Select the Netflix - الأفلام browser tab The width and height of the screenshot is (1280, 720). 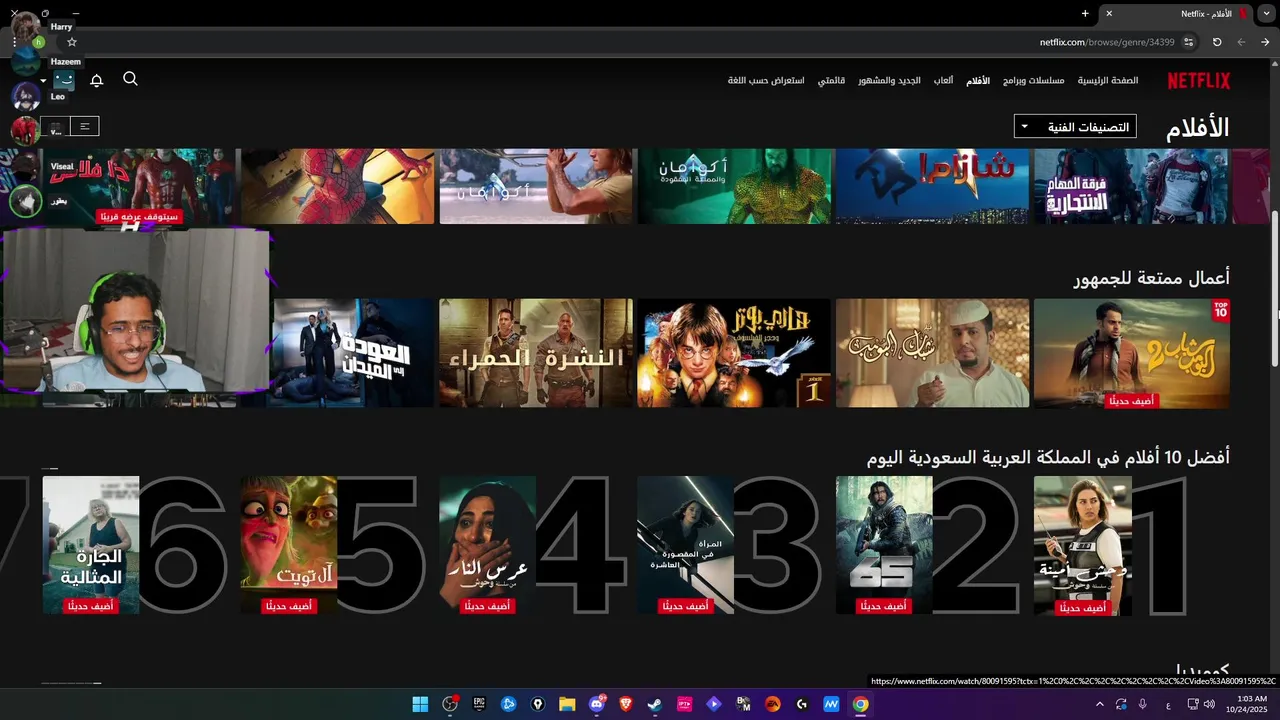coord(1175,13)
